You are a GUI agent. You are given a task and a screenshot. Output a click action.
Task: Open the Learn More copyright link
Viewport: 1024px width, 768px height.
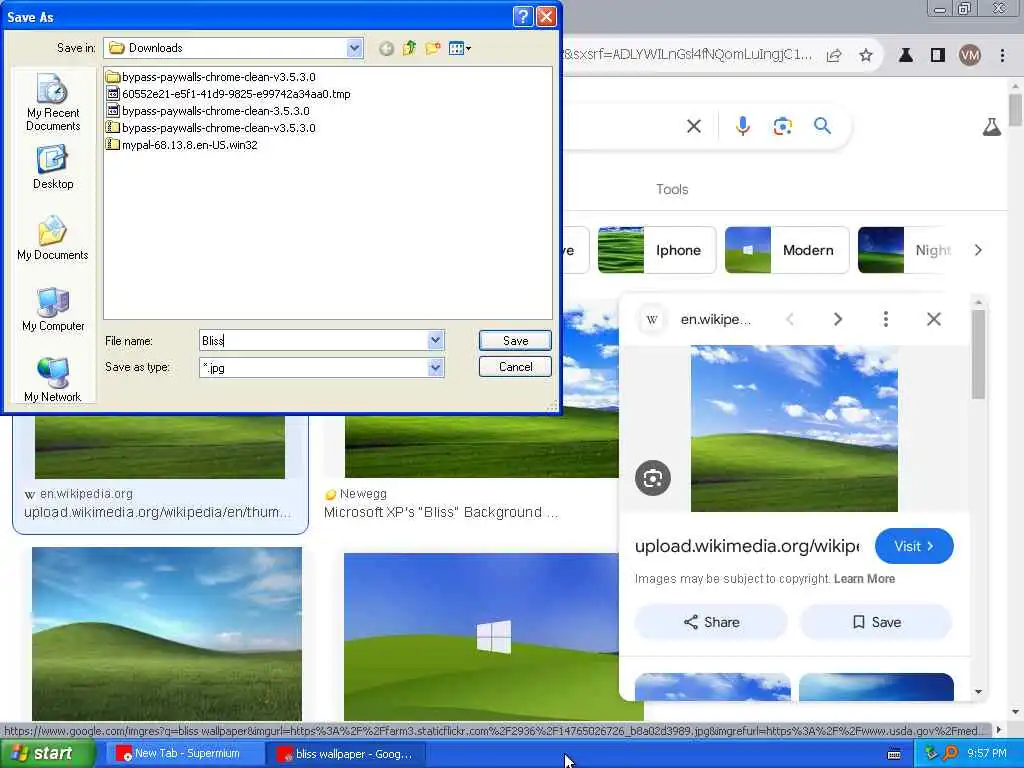click(864, 579)
